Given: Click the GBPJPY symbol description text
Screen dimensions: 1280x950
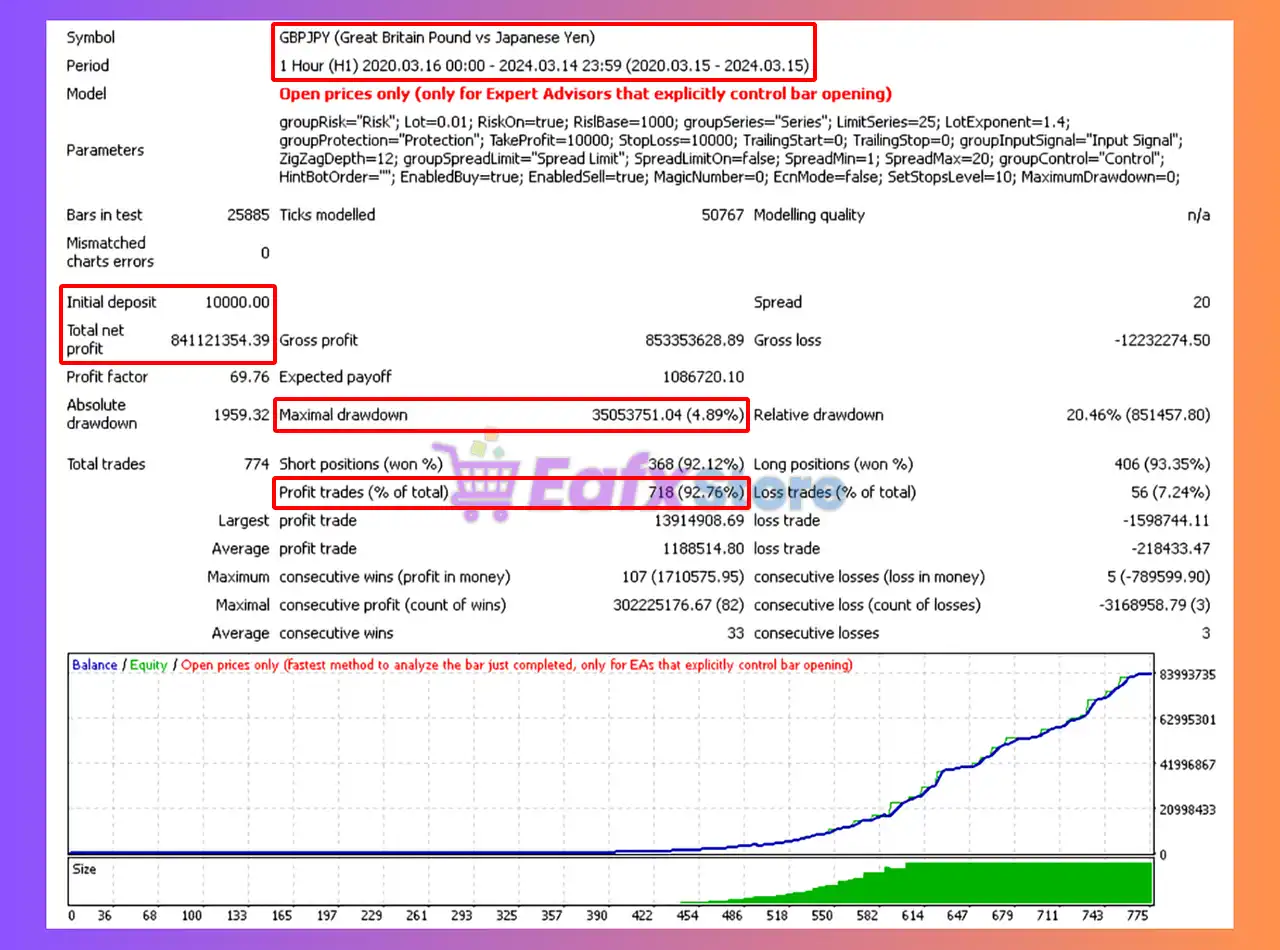Looking at the screenshot, I should pos(437,38).
